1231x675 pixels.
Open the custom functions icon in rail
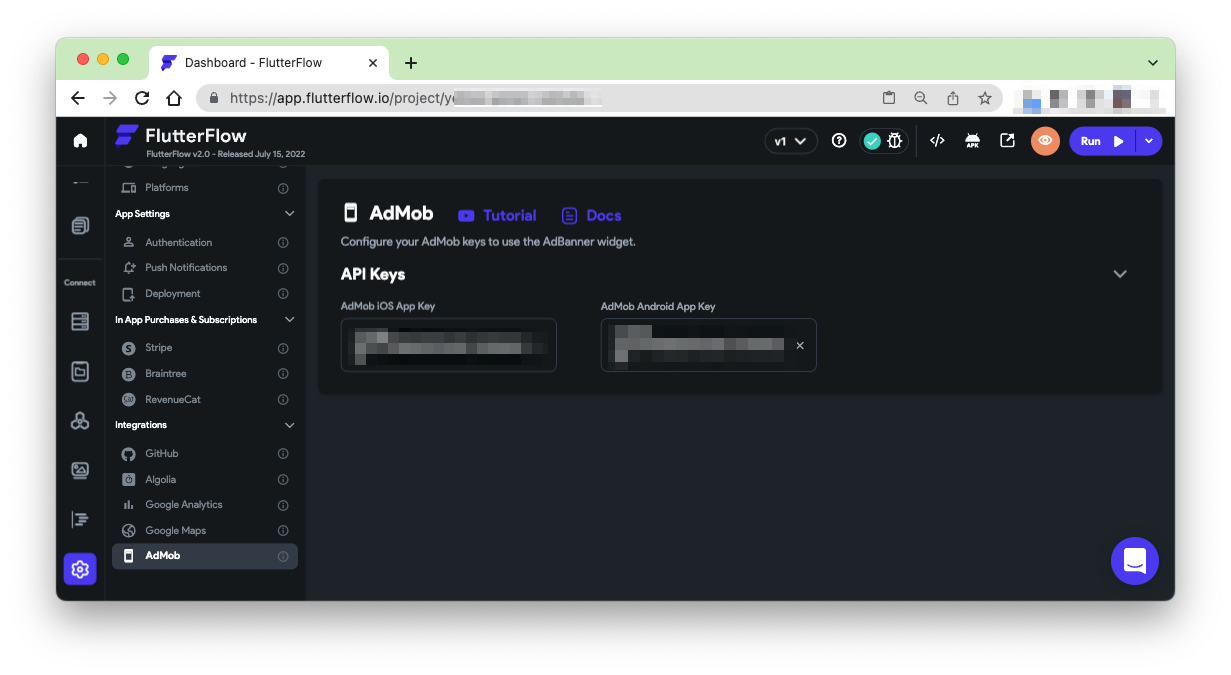coord(80,421)
